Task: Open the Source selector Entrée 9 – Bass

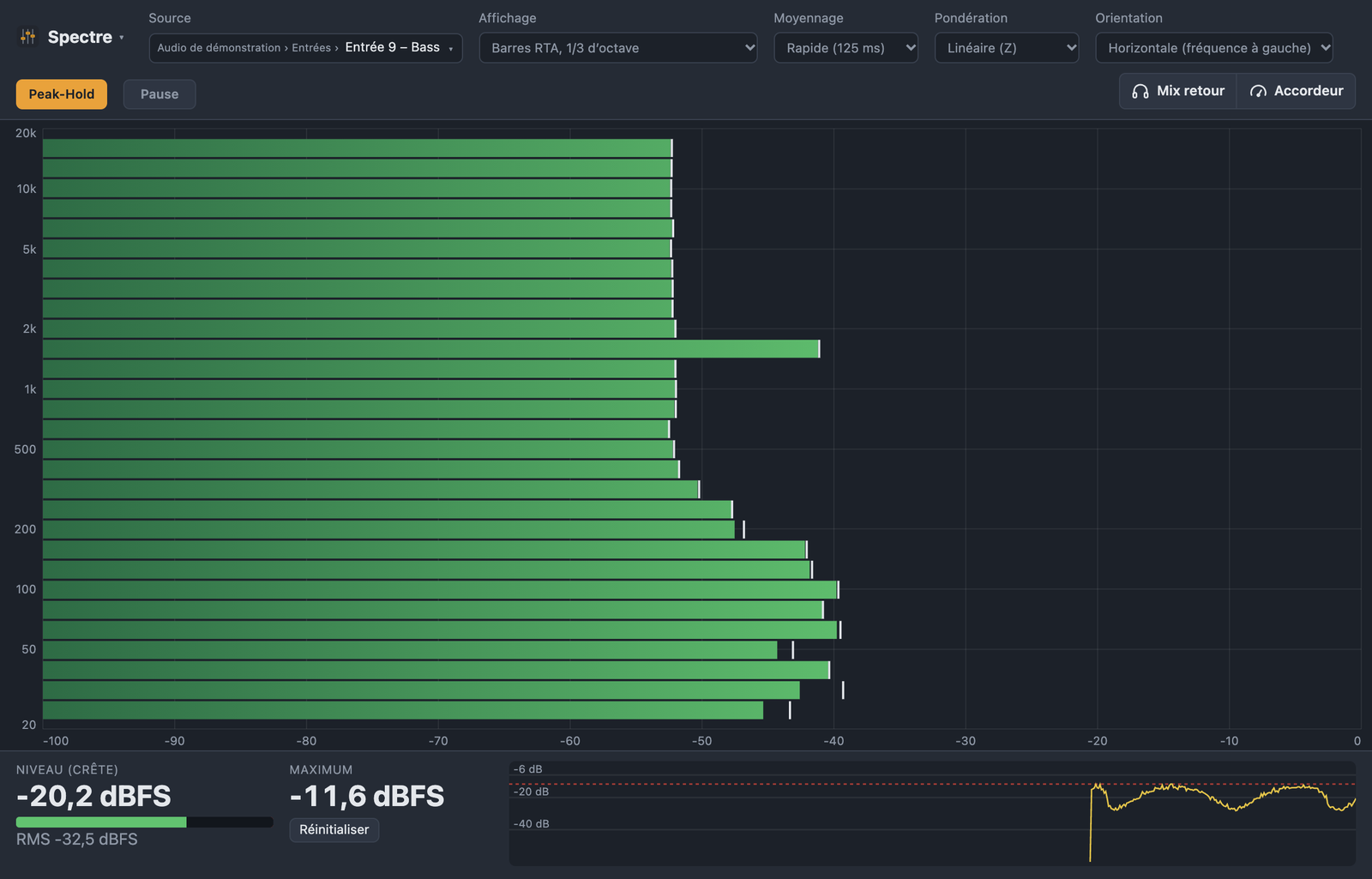Action: click(305, 48)
